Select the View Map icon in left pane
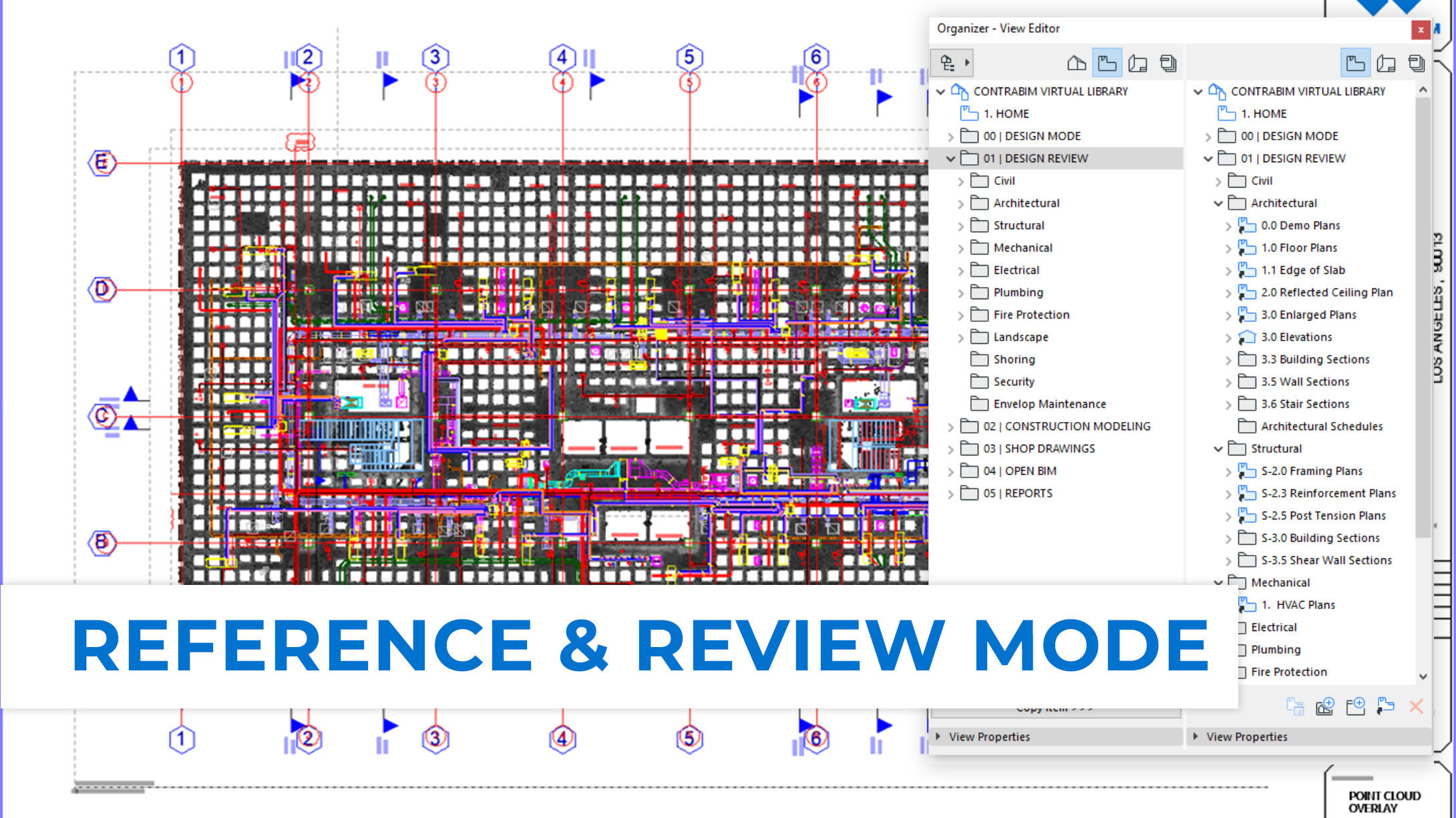This screenshot has height=818, width=1456. coord(1107,63)
